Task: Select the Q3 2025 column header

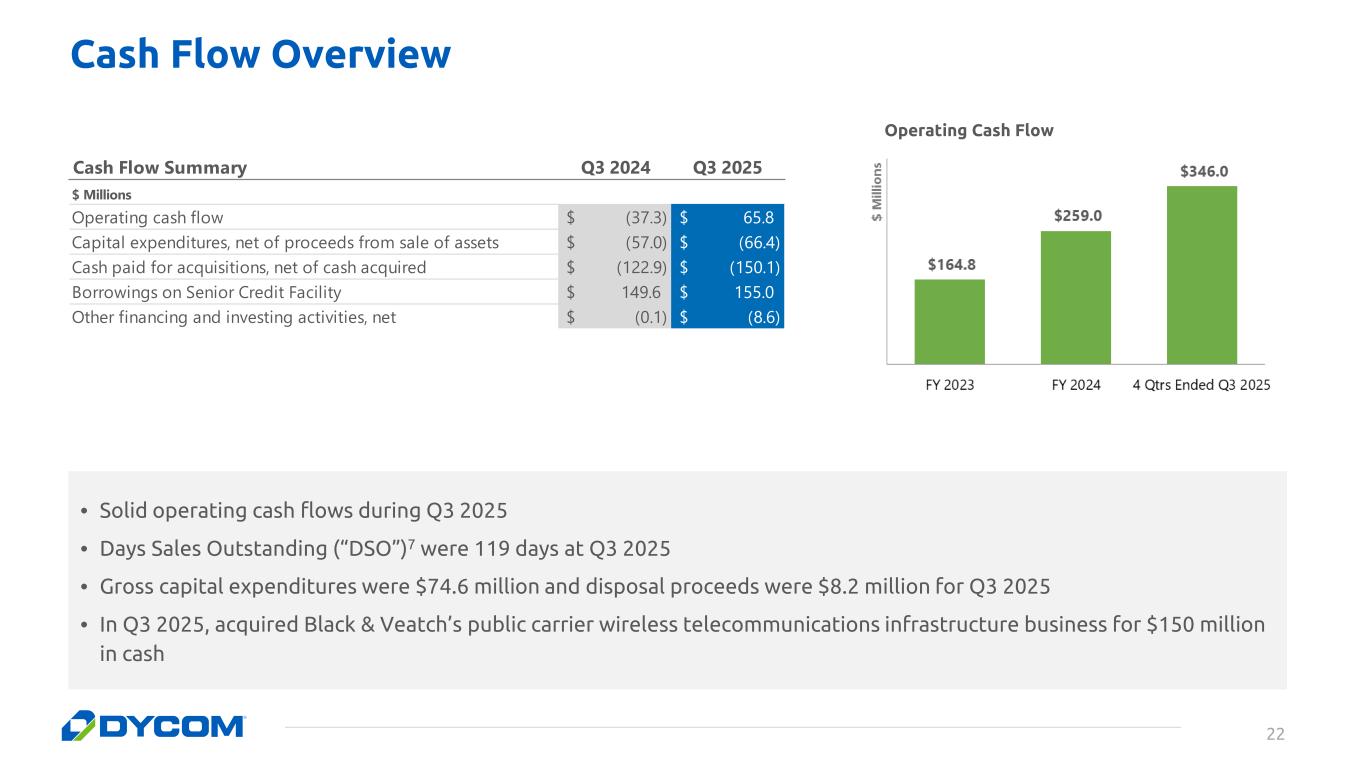Action: (x=727, y=168)
